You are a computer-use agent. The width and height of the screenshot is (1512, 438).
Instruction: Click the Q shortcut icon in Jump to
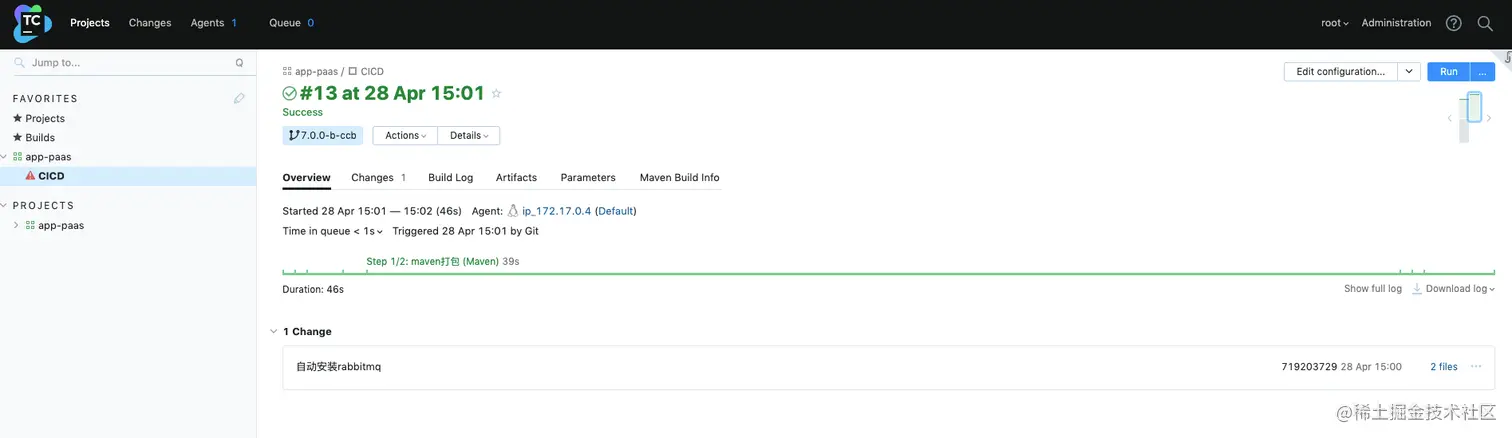coord(239,63)
